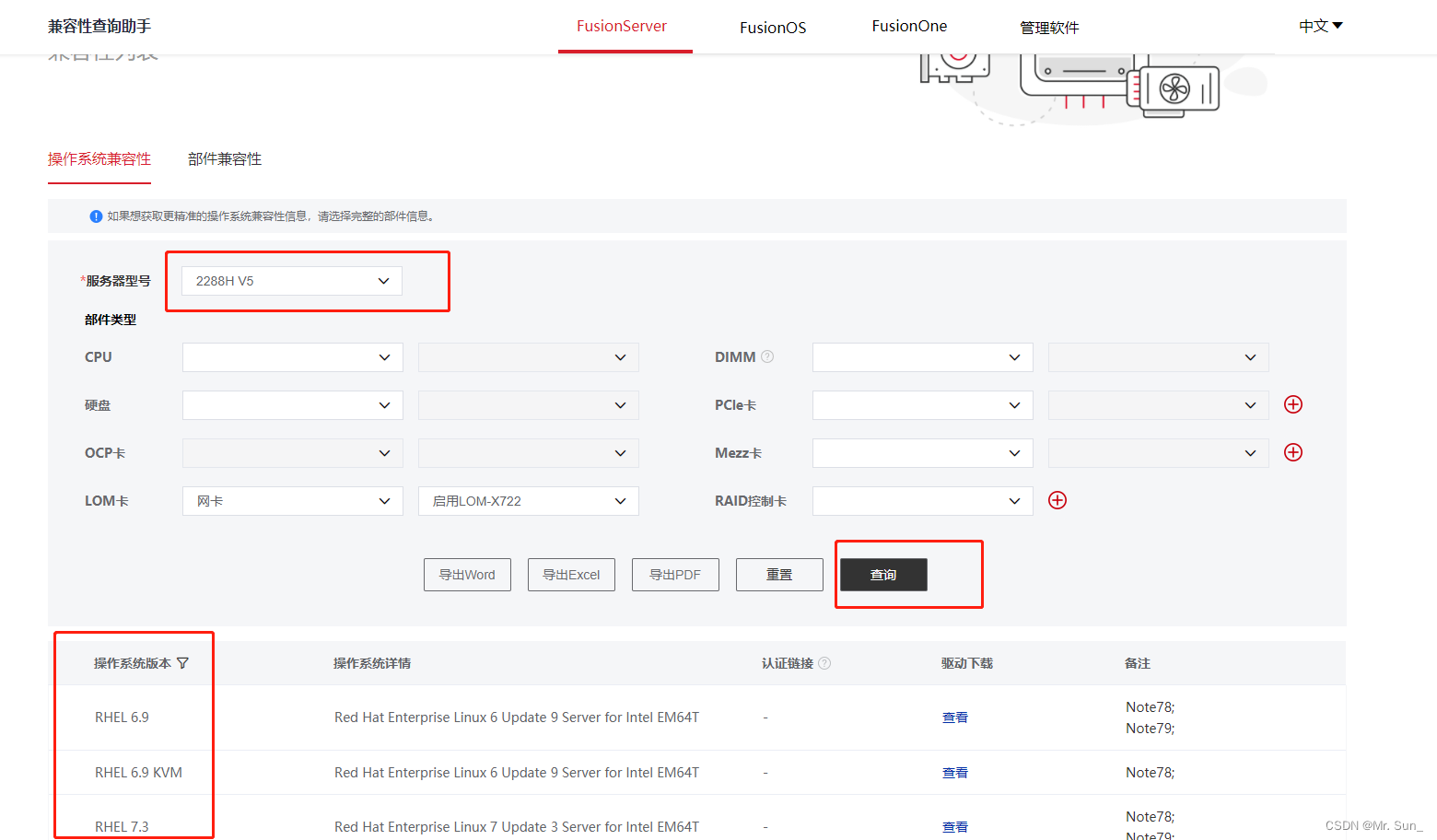Screen dimensions: 1437x840
Task: Click 查看 driver link for RHEL 6.9 KVM
Action: coord(955,773)
